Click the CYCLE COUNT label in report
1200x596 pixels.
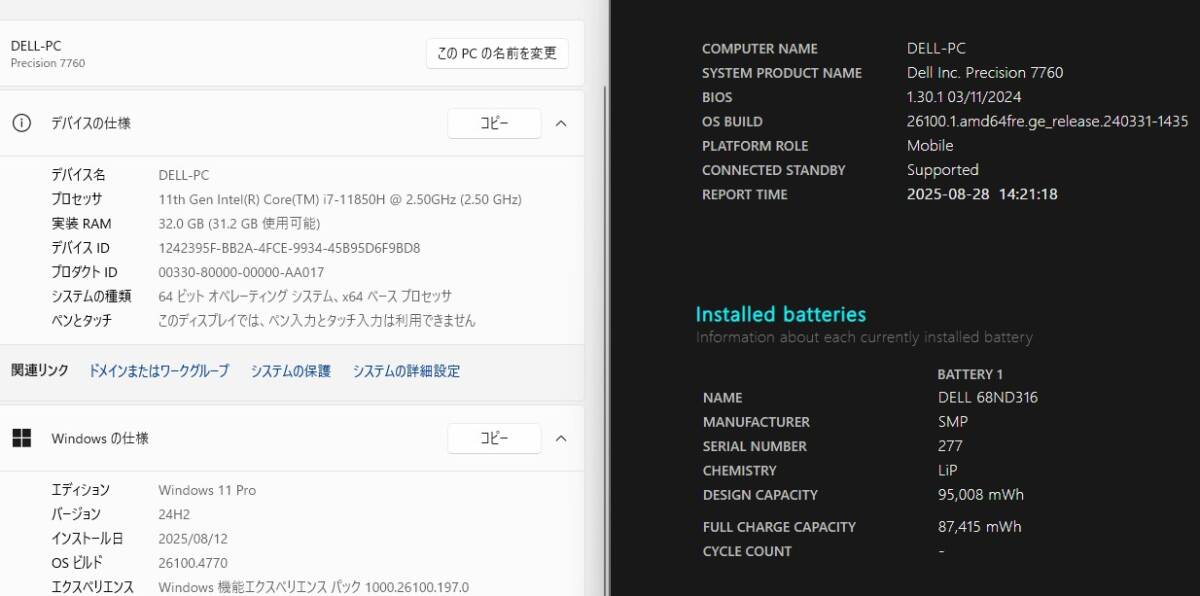(x=747, y=551)
